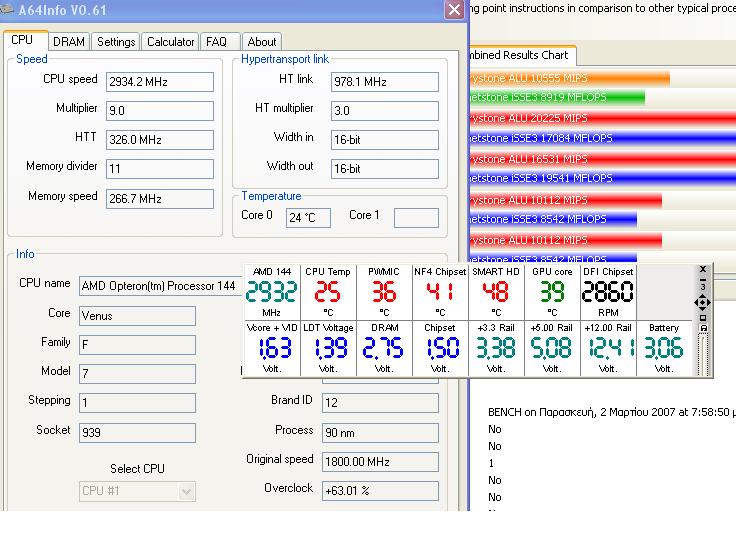Click the HTT field showing 326.0 MHz
The image size is (736, 538).
click(160, 140)
